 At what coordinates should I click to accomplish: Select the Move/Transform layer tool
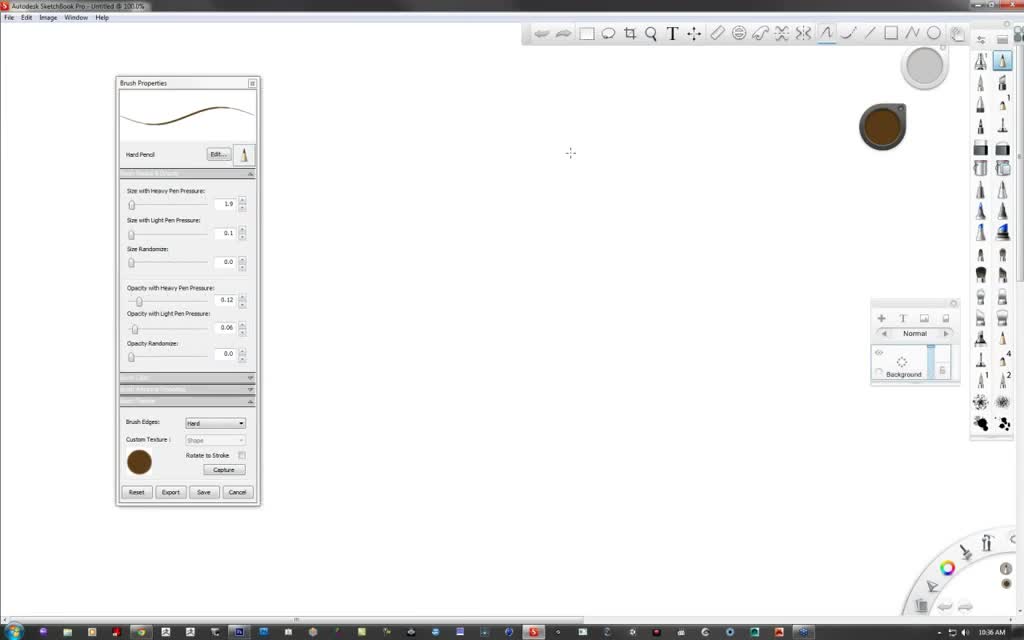point(694,33)
